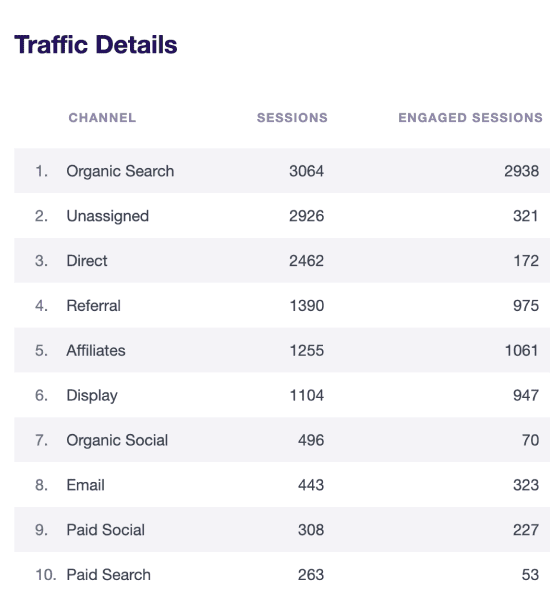The height and width of the screenshot is (592, 550).
Task: Select the Organic Search row
Action: 282,171
